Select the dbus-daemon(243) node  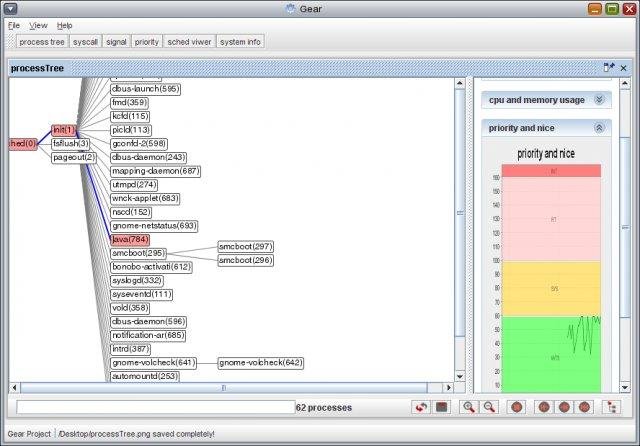coord(149,158)
